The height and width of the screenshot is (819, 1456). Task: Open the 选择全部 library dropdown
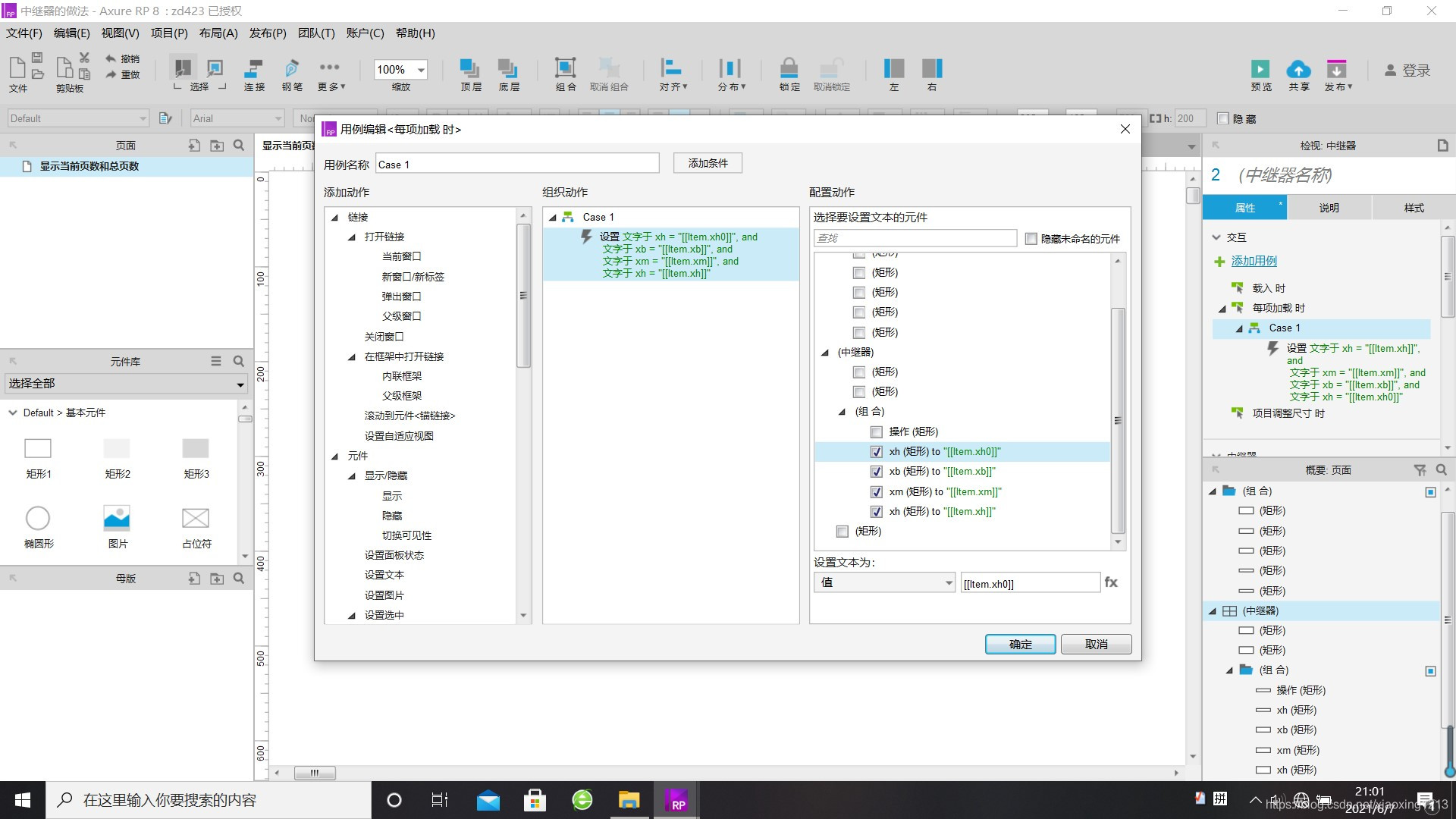pyautogui.click(x=126, y=384)
